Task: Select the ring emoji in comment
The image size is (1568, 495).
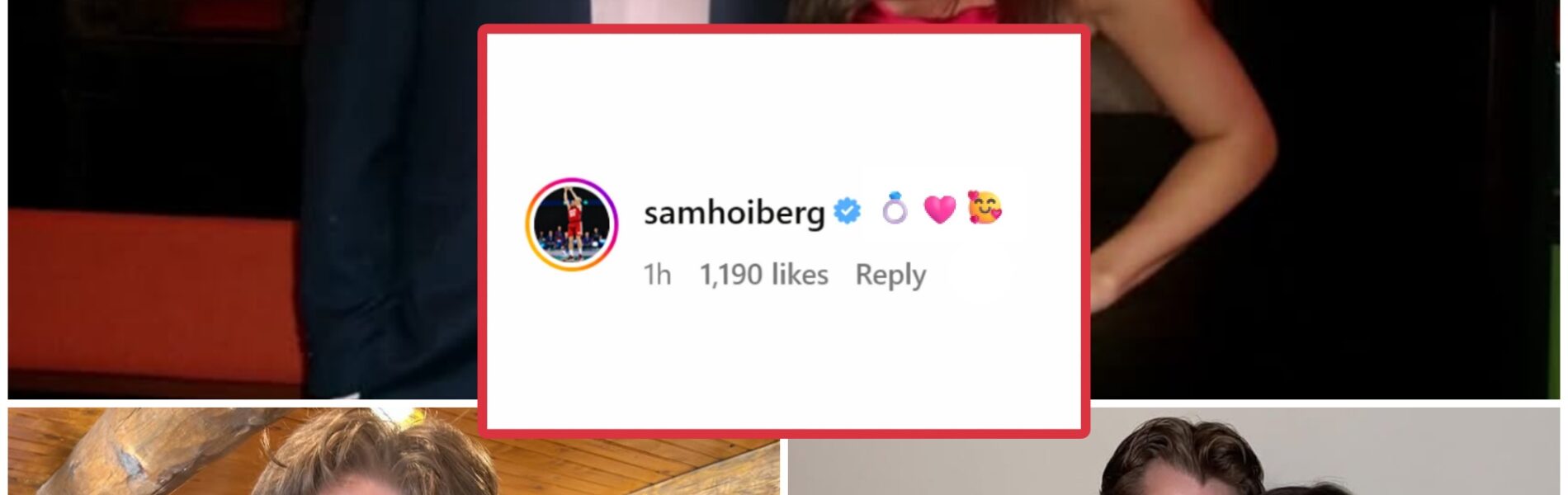Action: pos(895,209)
